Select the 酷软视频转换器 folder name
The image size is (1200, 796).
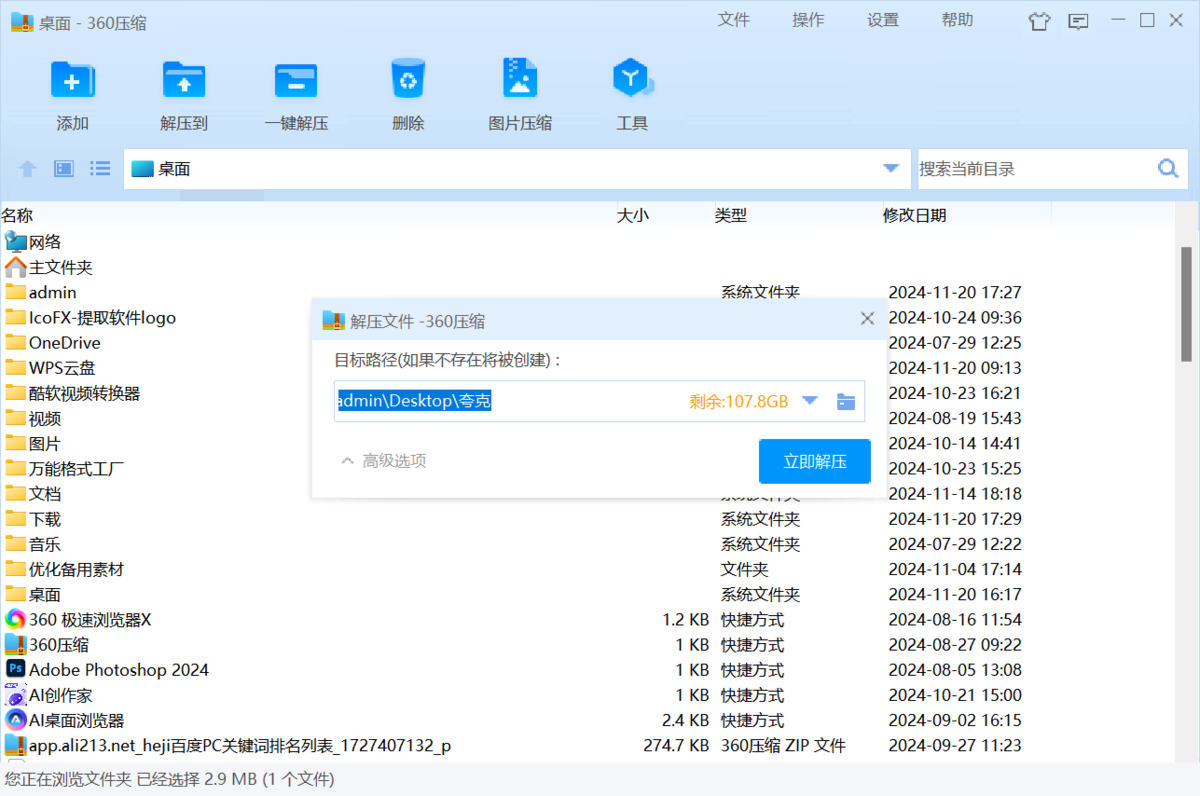pos(84,393)
